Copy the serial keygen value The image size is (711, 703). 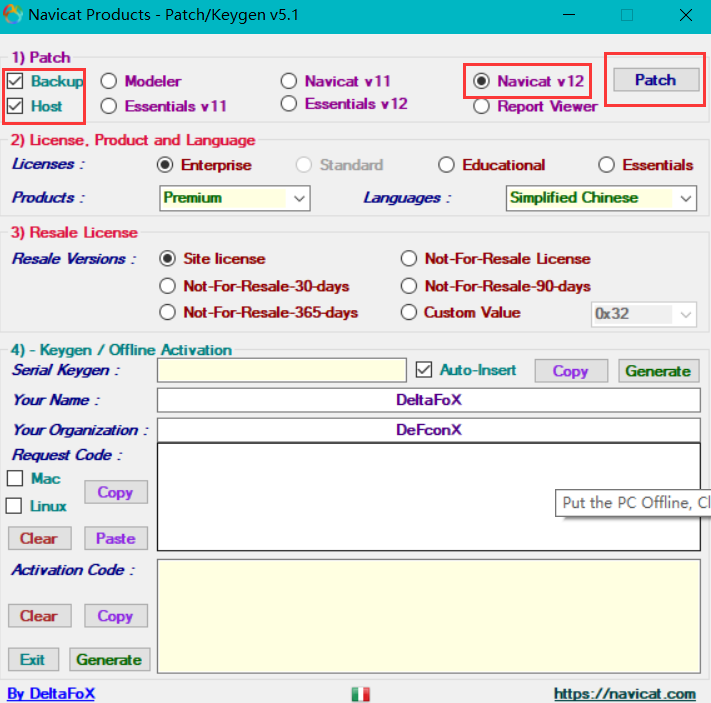[x=571, y=371]
